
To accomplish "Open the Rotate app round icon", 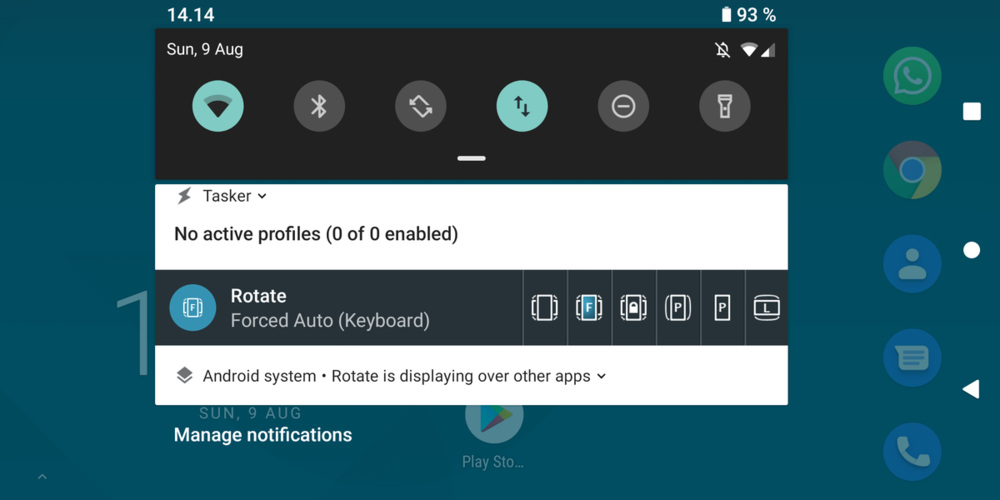I will click(x=193, y=308).
